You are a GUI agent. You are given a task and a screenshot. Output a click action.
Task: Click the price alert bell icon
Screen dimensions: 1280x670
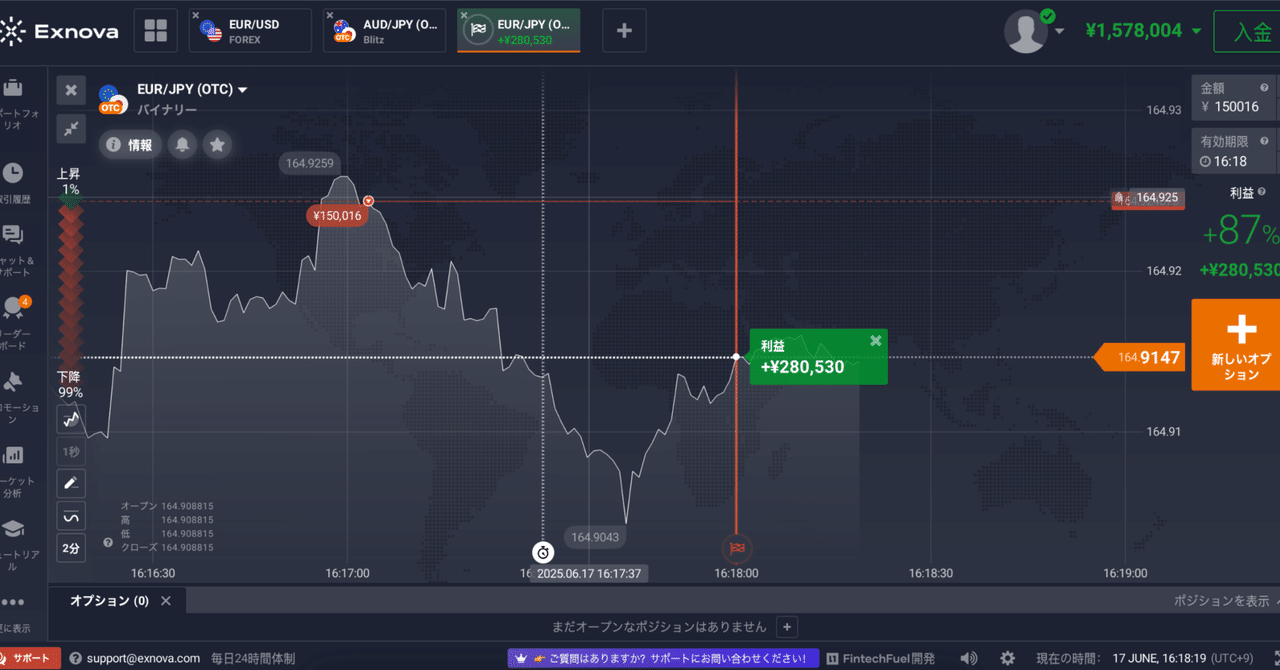click(182, 145)
